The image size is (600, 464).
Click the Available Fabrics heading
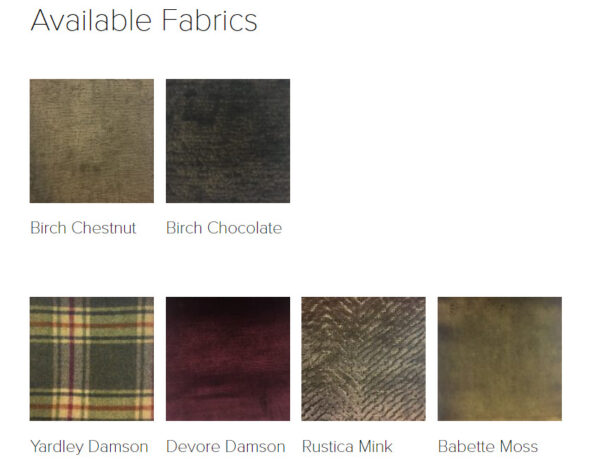(x=144, y=20)
